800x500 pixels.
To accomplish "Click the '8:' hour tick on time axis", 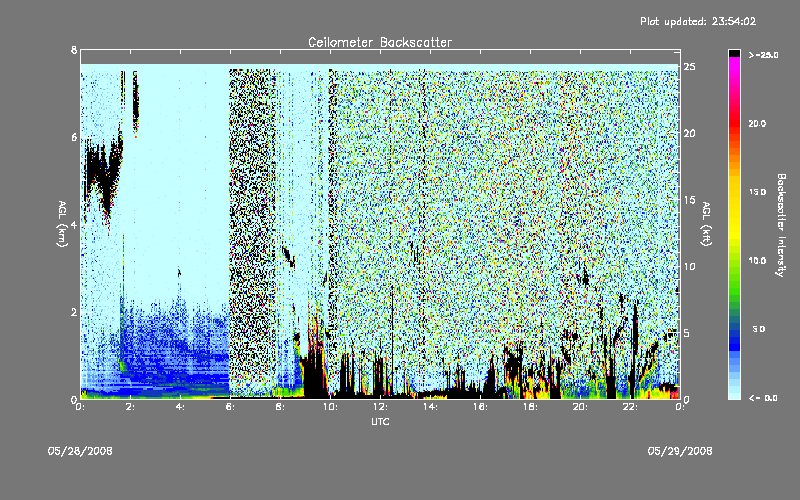I will tap(281, 407).
